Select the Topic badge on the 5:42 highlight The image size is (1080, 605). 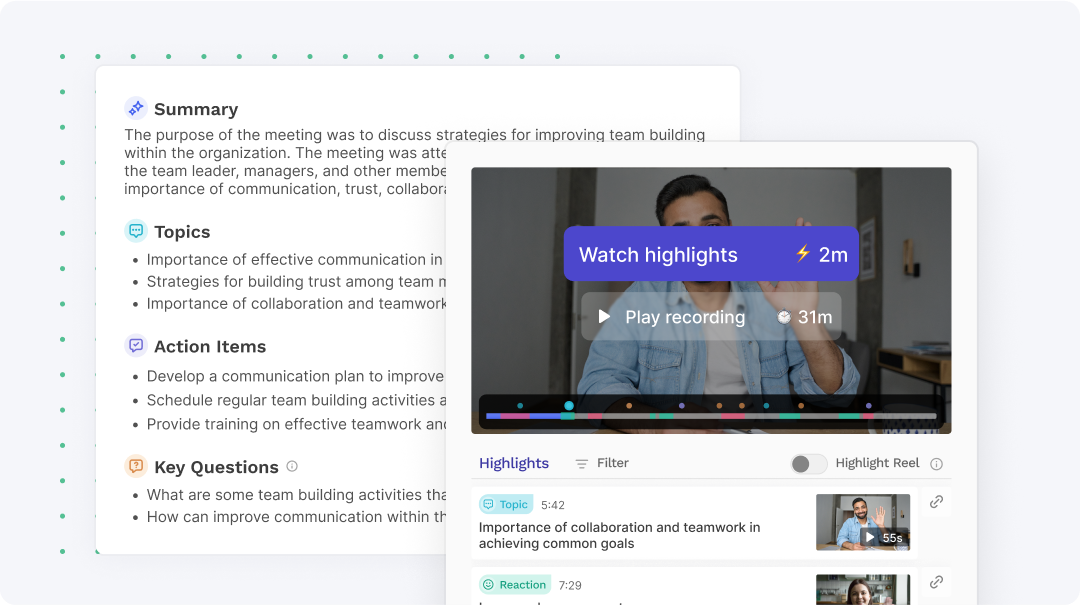click(x=505, y=504)
